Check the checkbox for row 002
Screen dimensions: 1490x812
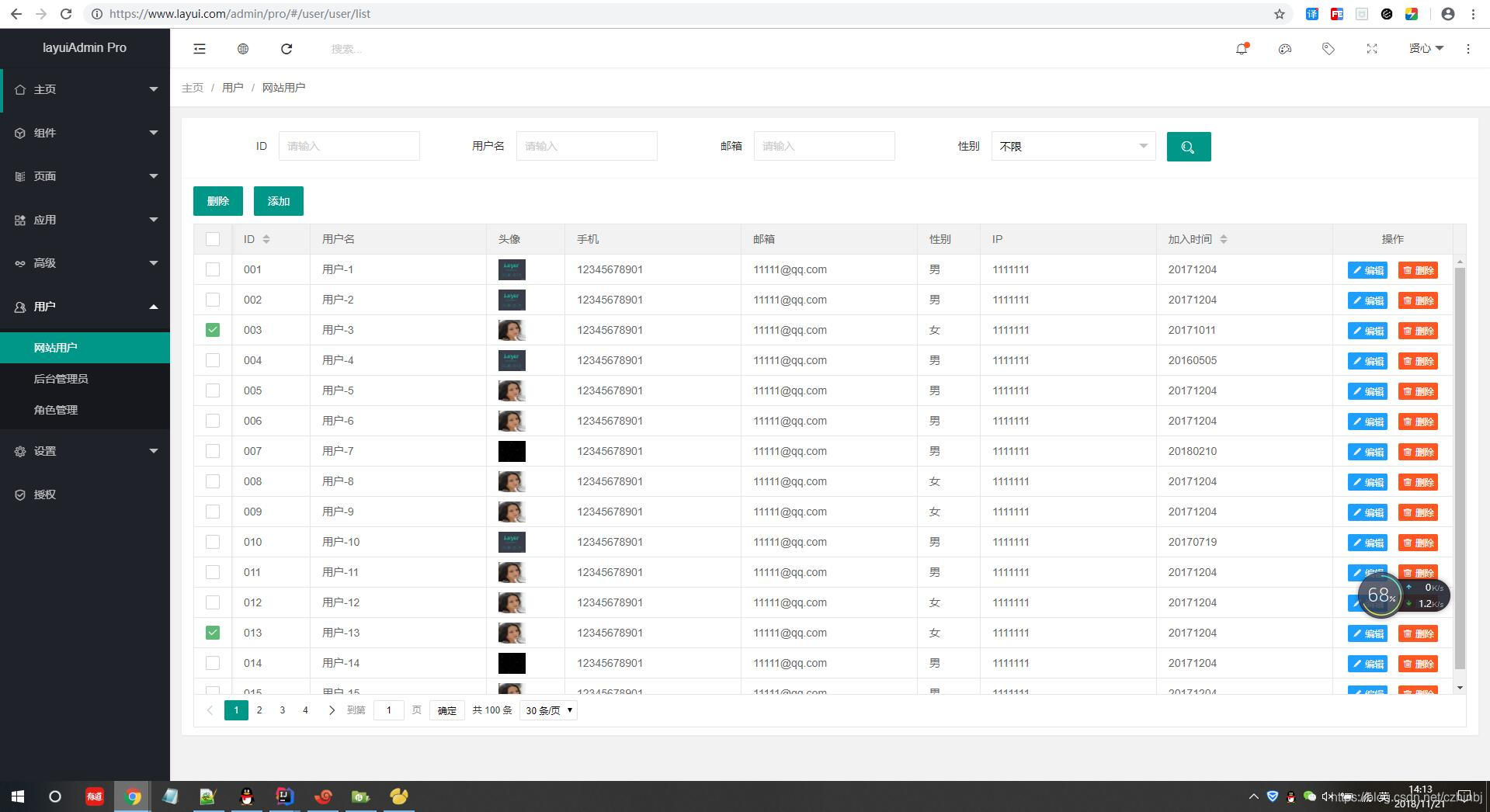tap(213, 300)
